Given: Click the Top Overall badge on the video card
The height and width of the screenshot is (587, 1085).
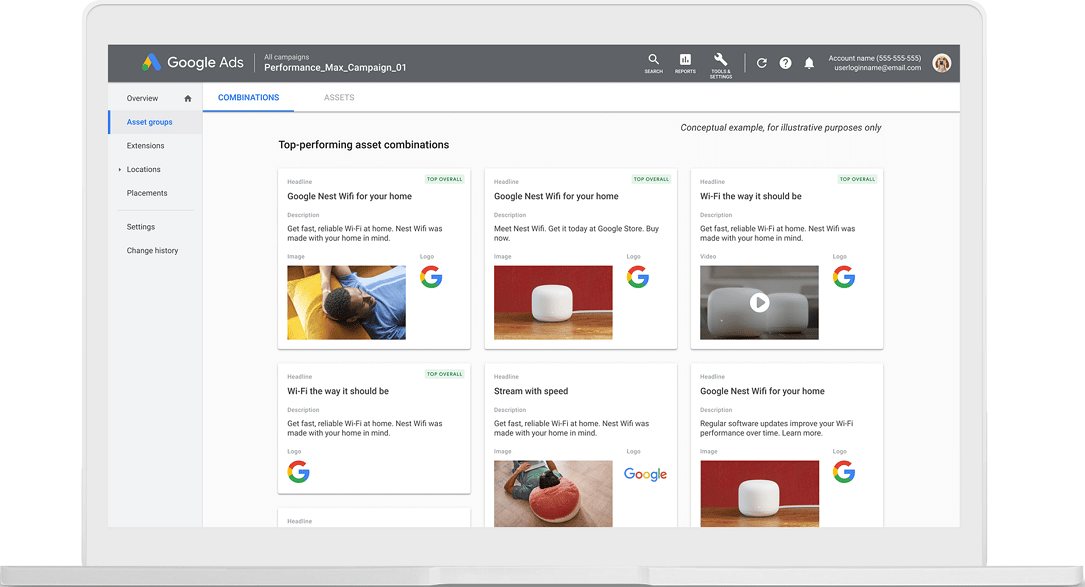Looking at the screenshot, I should [x=857, y=179].
